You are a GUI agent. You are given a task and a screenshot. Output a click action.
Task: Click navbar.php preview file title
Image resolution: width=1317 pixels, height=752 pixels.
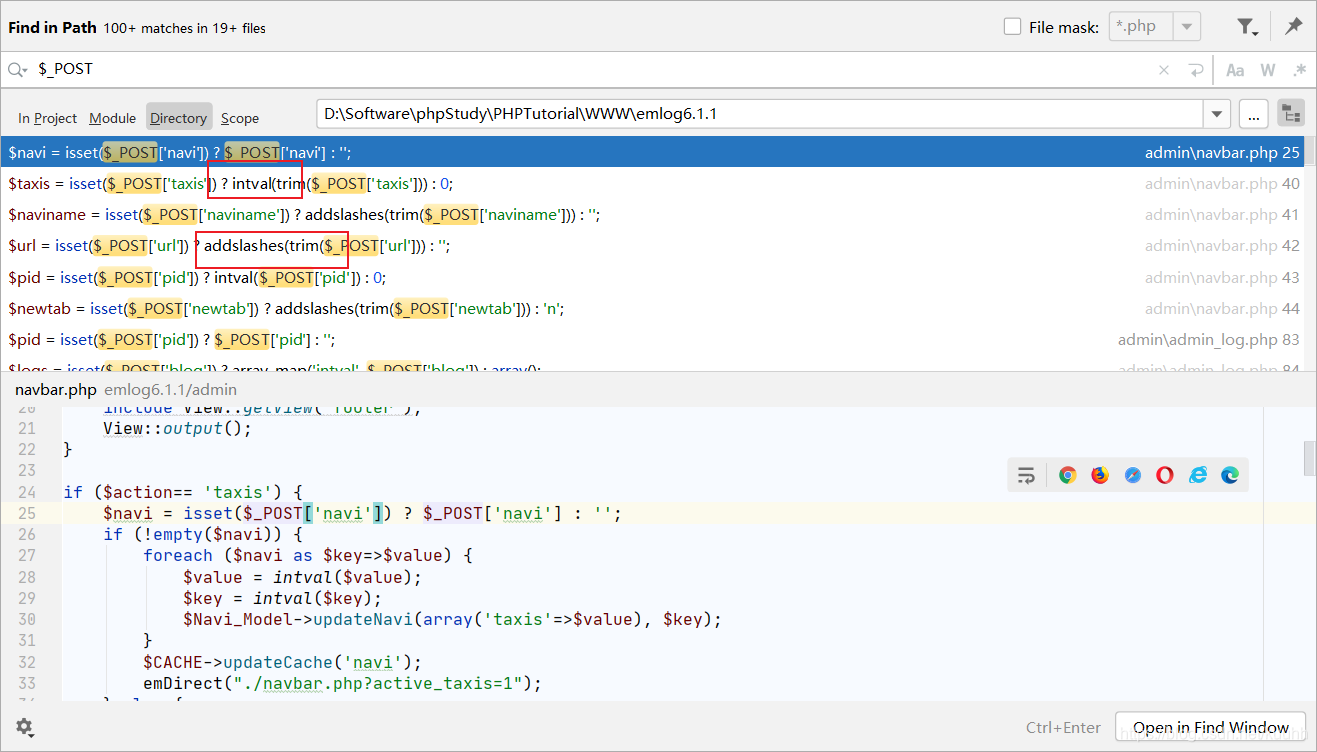click(55, 389)
